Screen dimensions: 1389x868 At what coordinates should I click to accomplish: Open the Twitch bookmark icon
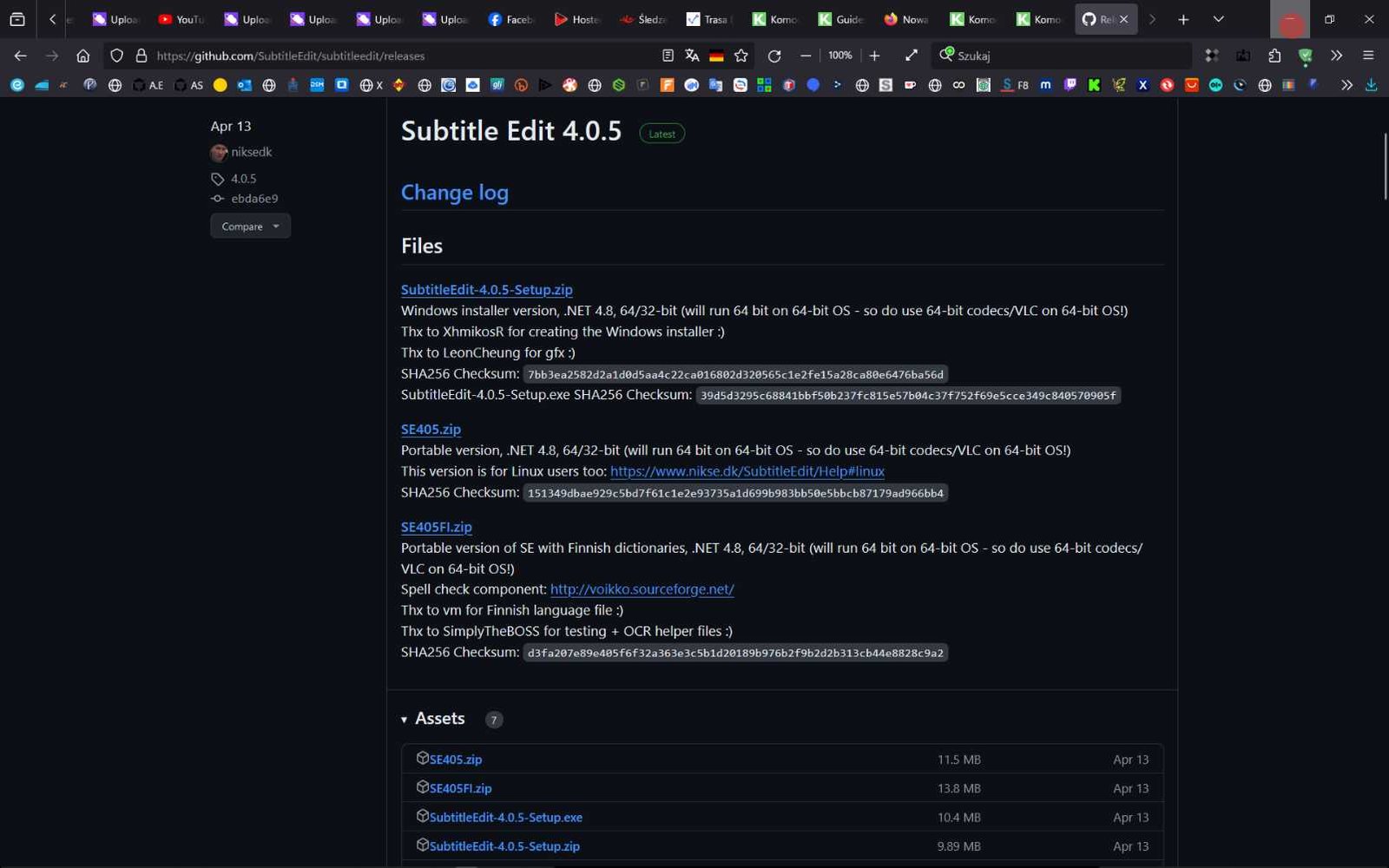click(1070, 85)
